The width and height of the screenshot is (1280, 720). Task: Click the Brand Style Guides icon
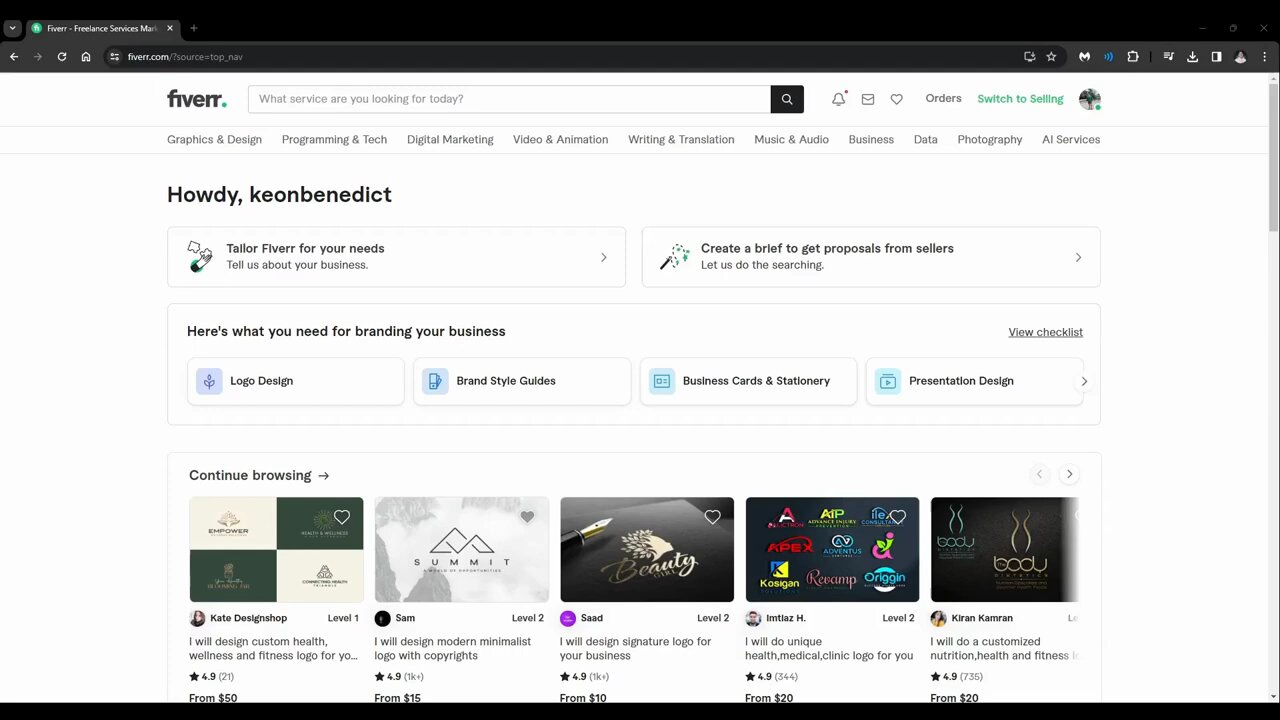[435, 381]
